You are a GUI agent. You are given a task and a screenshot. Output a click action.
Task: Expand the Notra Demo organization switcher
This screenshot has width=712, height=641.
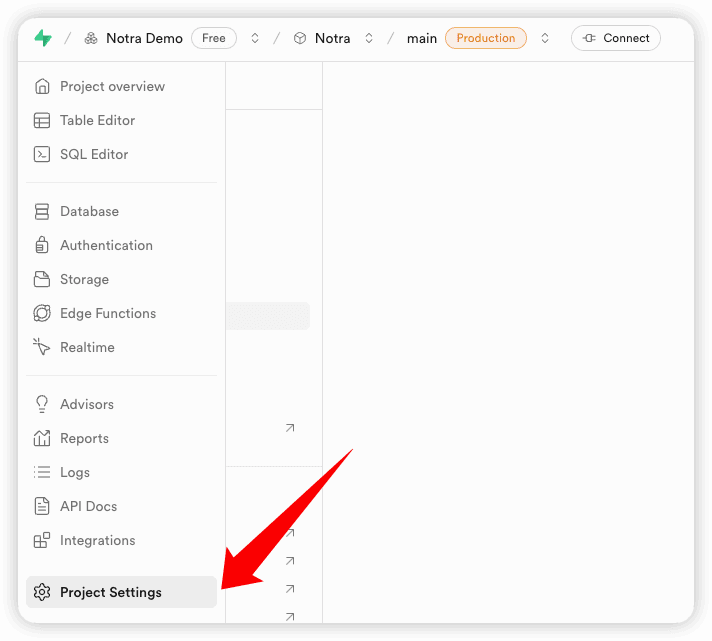point(255,38)
